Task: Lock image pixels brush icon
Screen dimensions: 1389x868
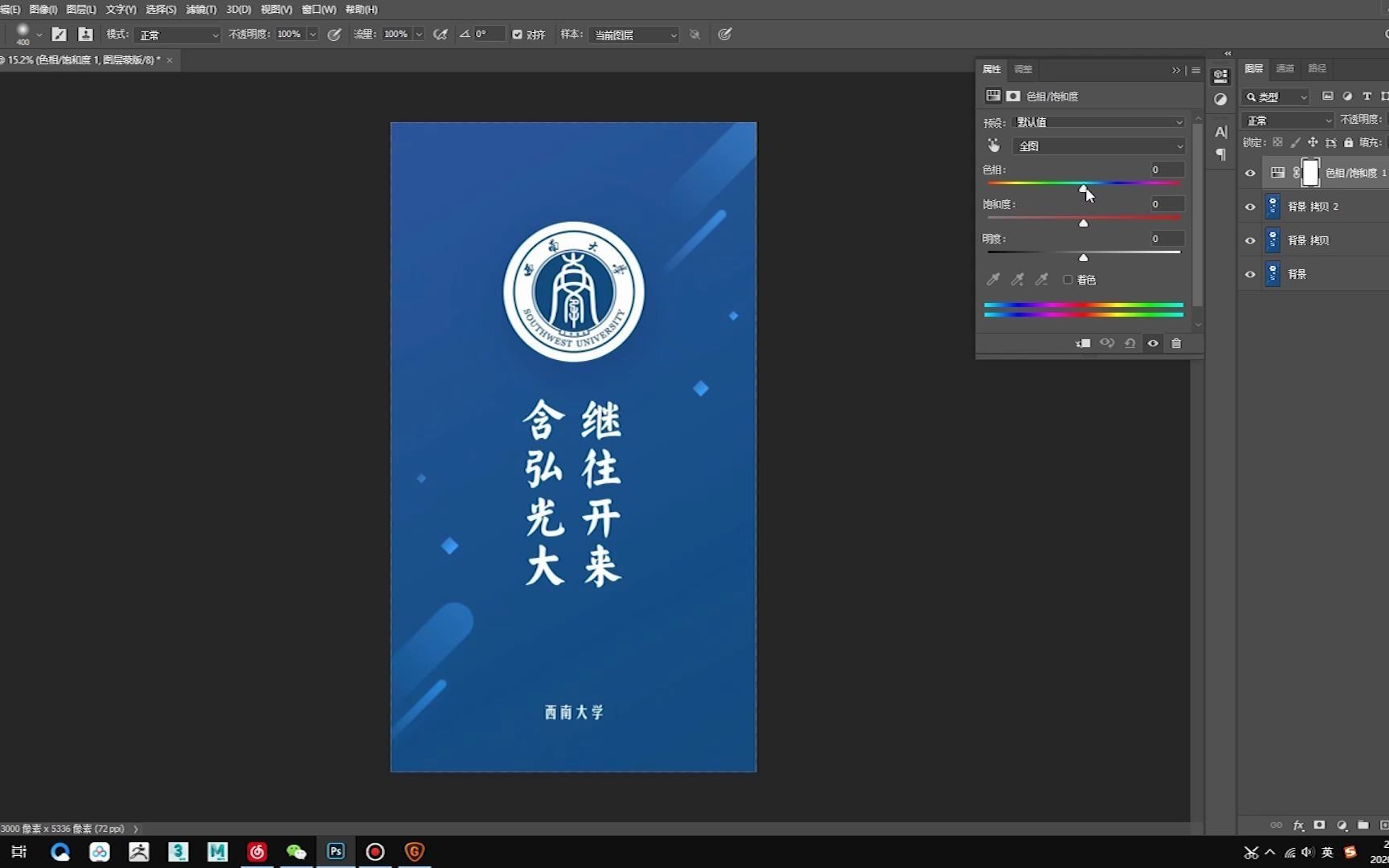Action: click(1295, 142)
